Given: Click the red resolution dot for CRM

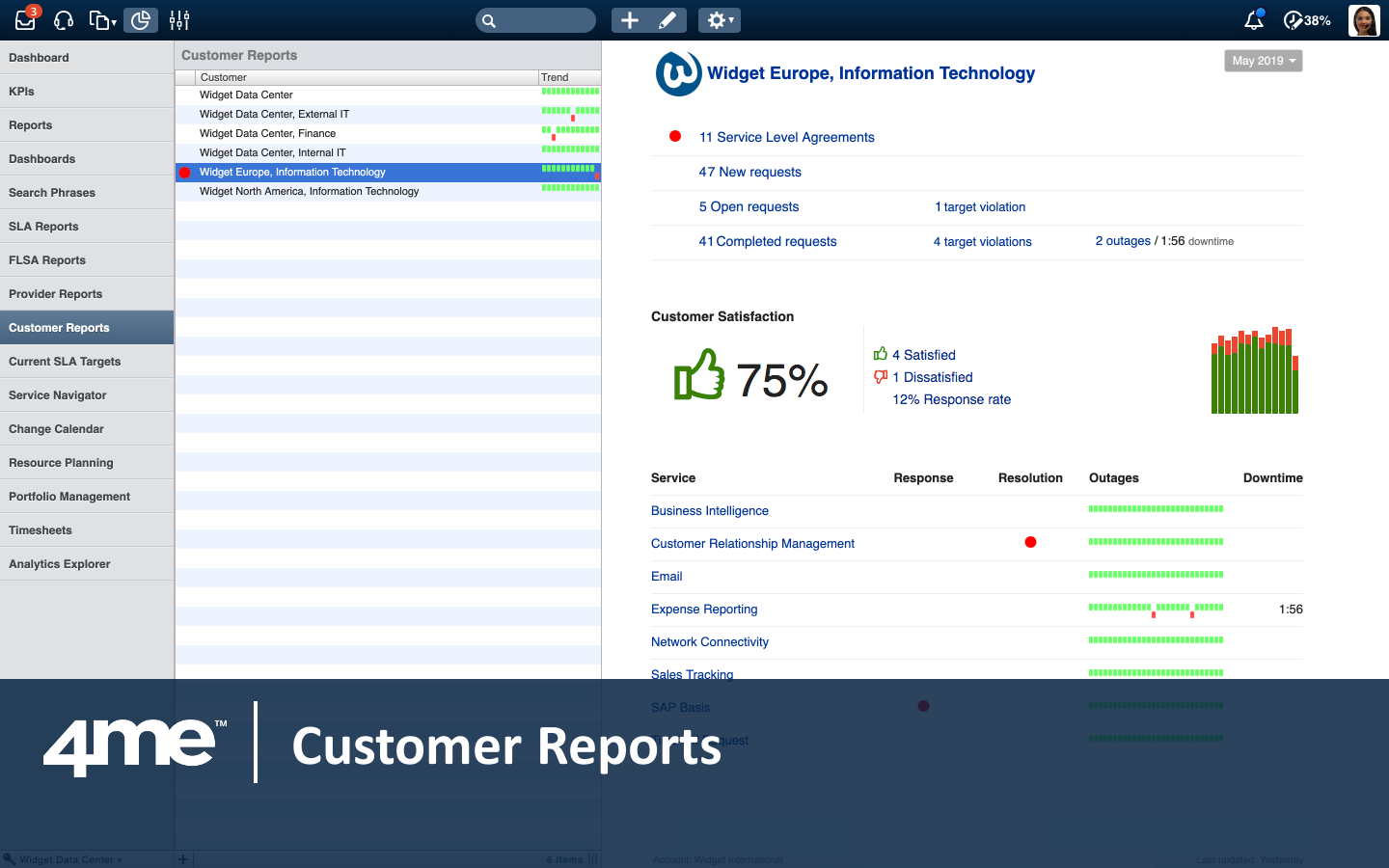Looking at the screenshot, I should click(x=1030, y=542).
